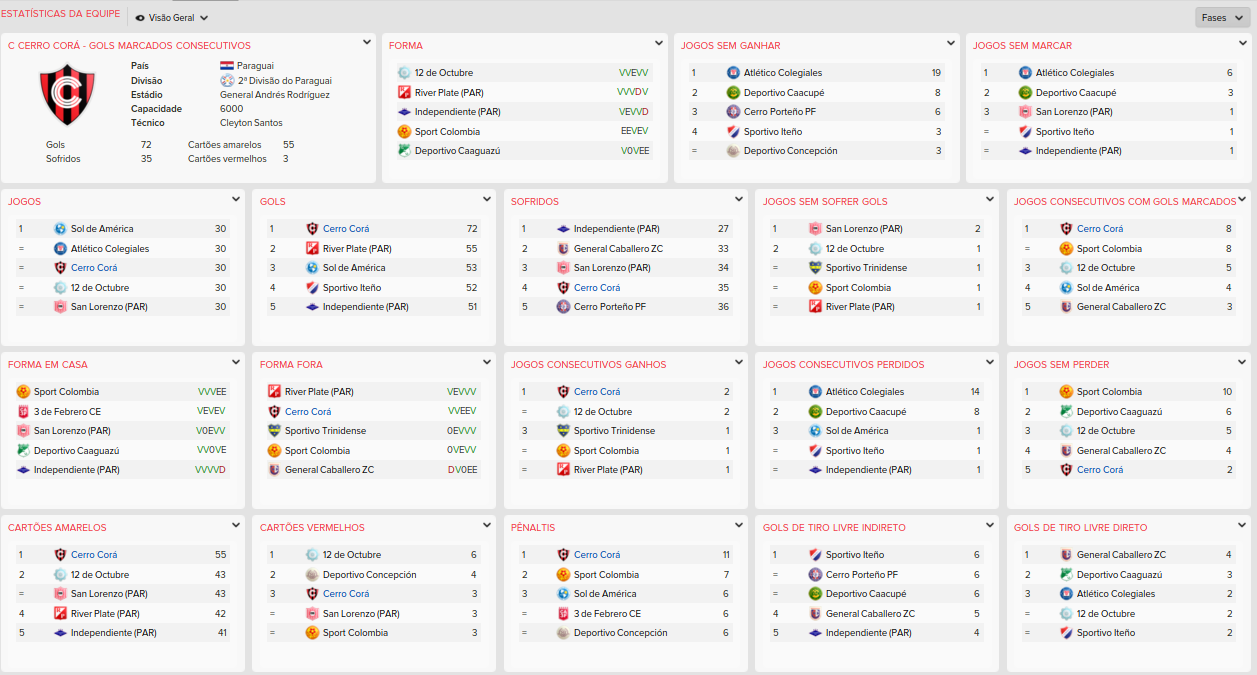Click Sport Colombia badge in Forma panel
The image size is (1257, 675).
(404, 131)
